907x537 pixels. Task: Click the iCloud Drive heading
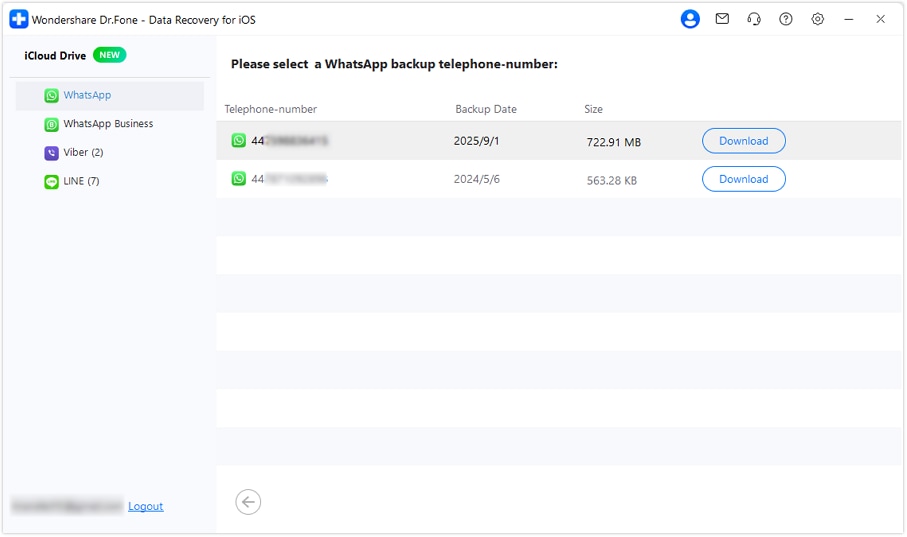(55, 56)
